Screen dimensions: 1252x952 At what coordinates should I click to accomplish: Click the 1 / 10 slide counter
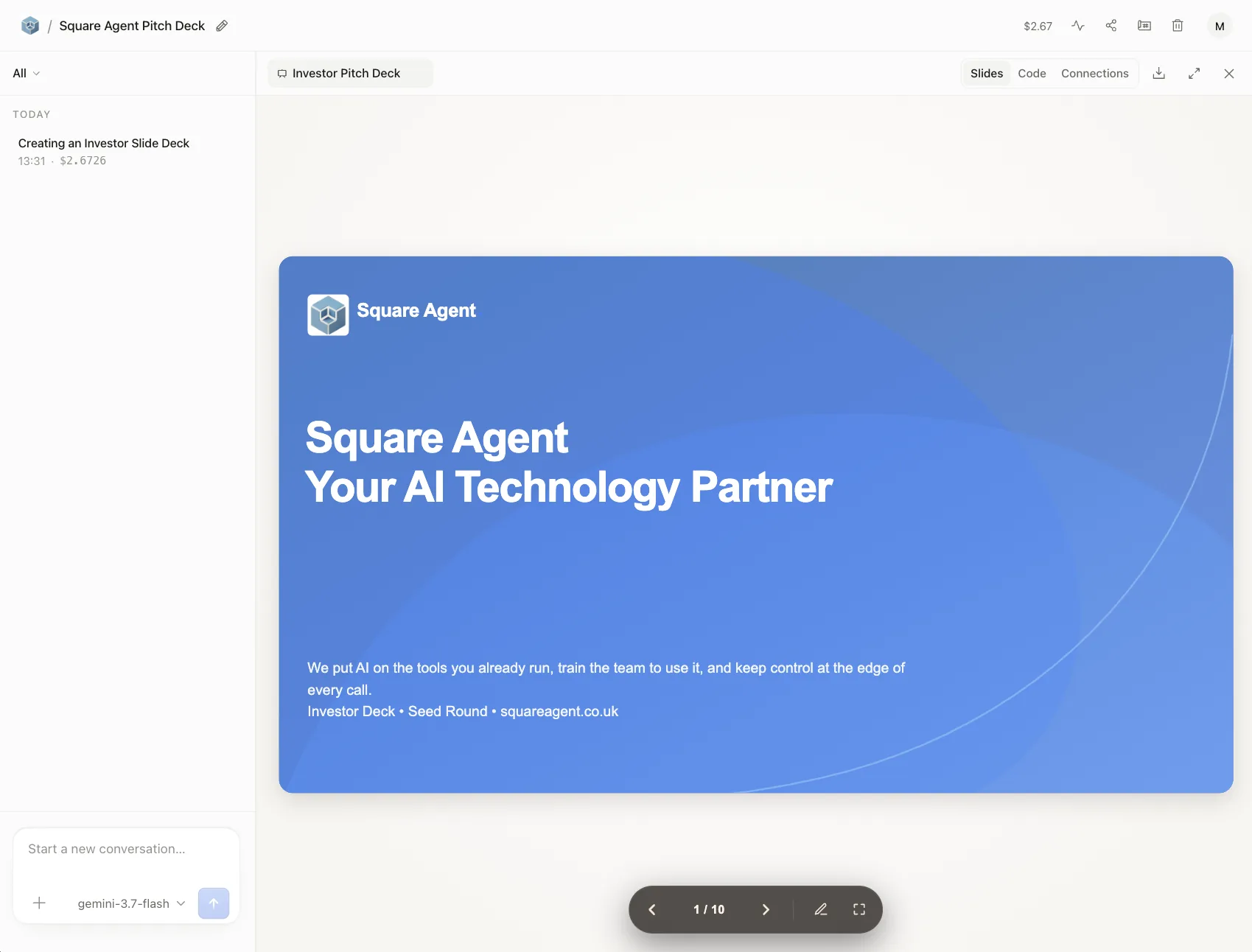709,909
